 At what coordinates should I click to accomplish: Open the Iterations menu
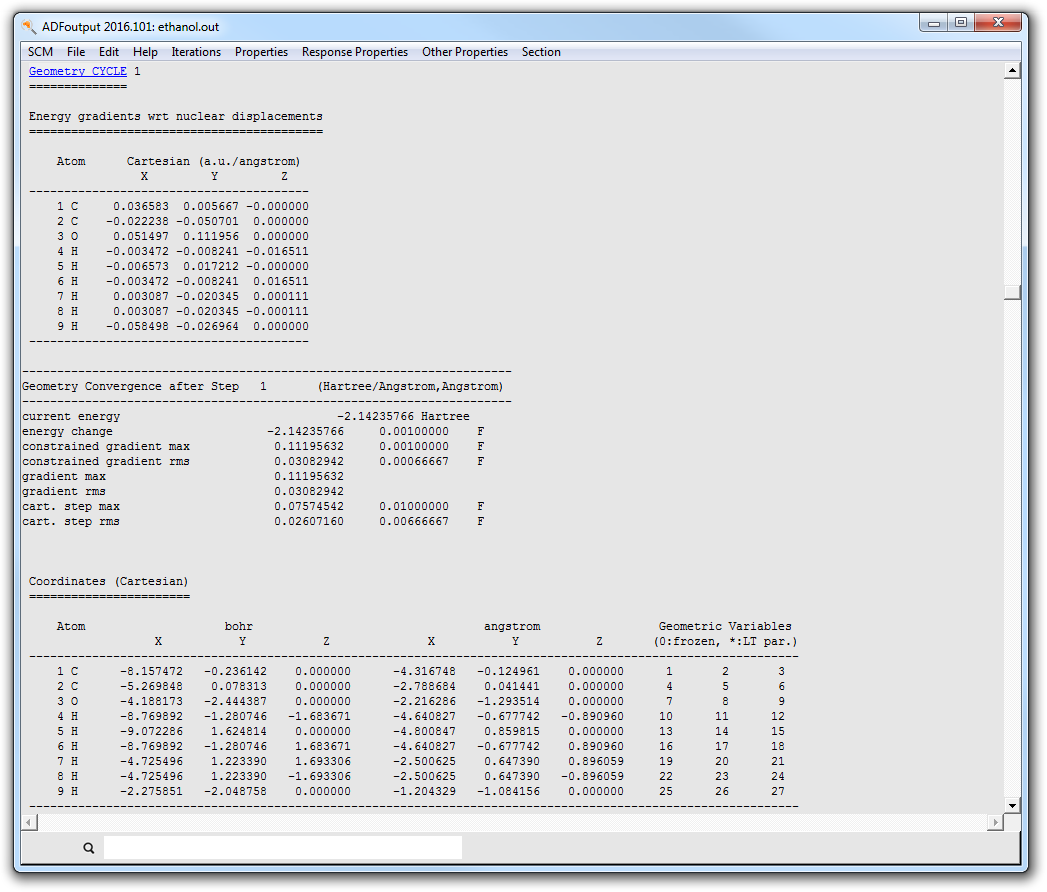click(196, 52)
